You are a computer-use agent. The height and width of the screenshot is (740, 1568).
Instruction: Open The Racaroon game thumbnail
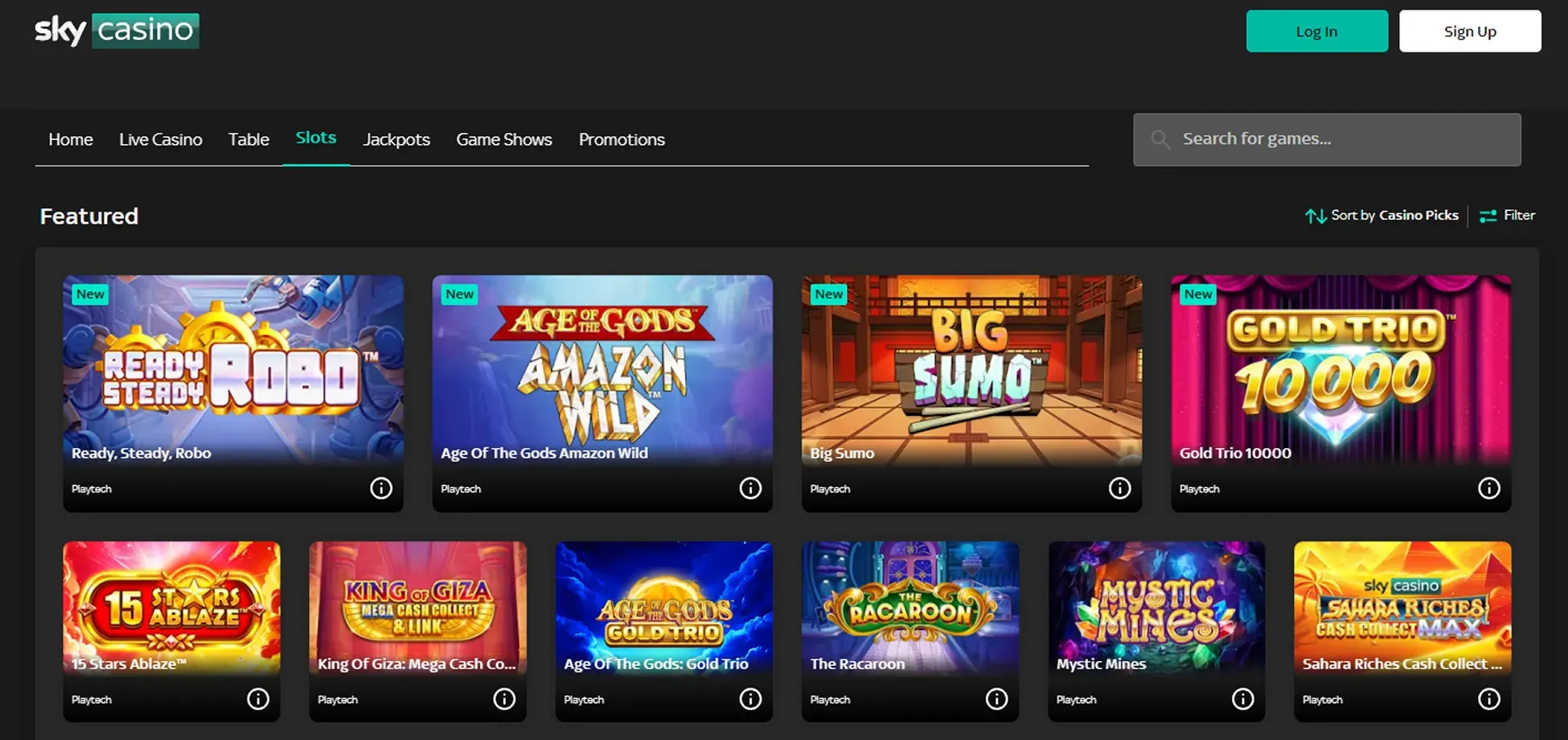point(910,608)
